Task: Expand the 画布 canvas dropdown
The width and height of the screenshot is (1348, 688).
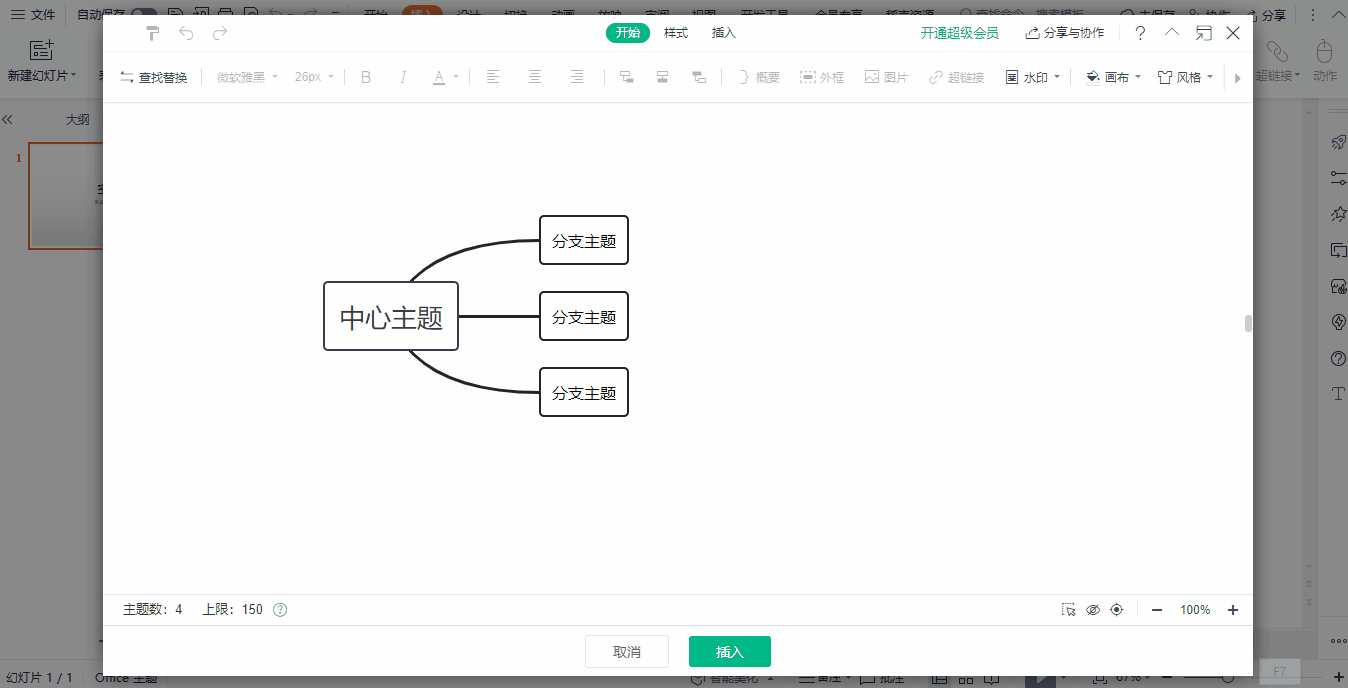Action: tap(1113, 77)
